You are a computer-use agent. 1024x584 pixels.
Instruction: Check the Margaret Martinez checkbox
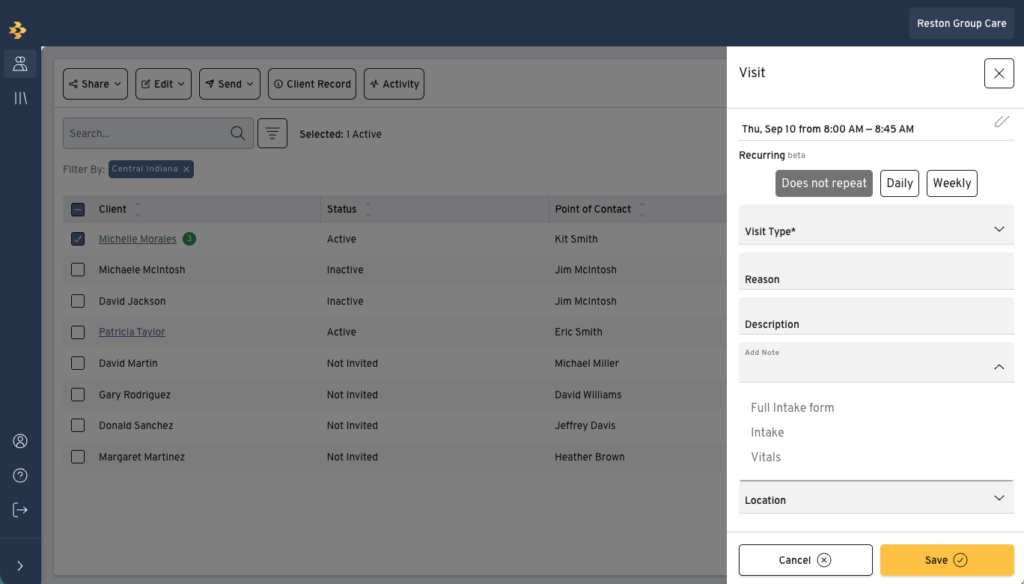click(78, 457)
